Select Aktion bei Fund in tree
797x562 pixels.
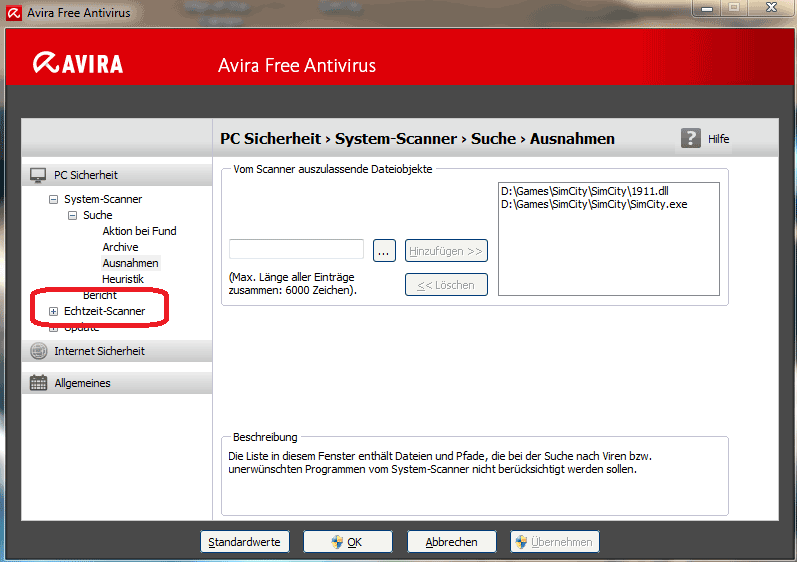pos(139,231)
